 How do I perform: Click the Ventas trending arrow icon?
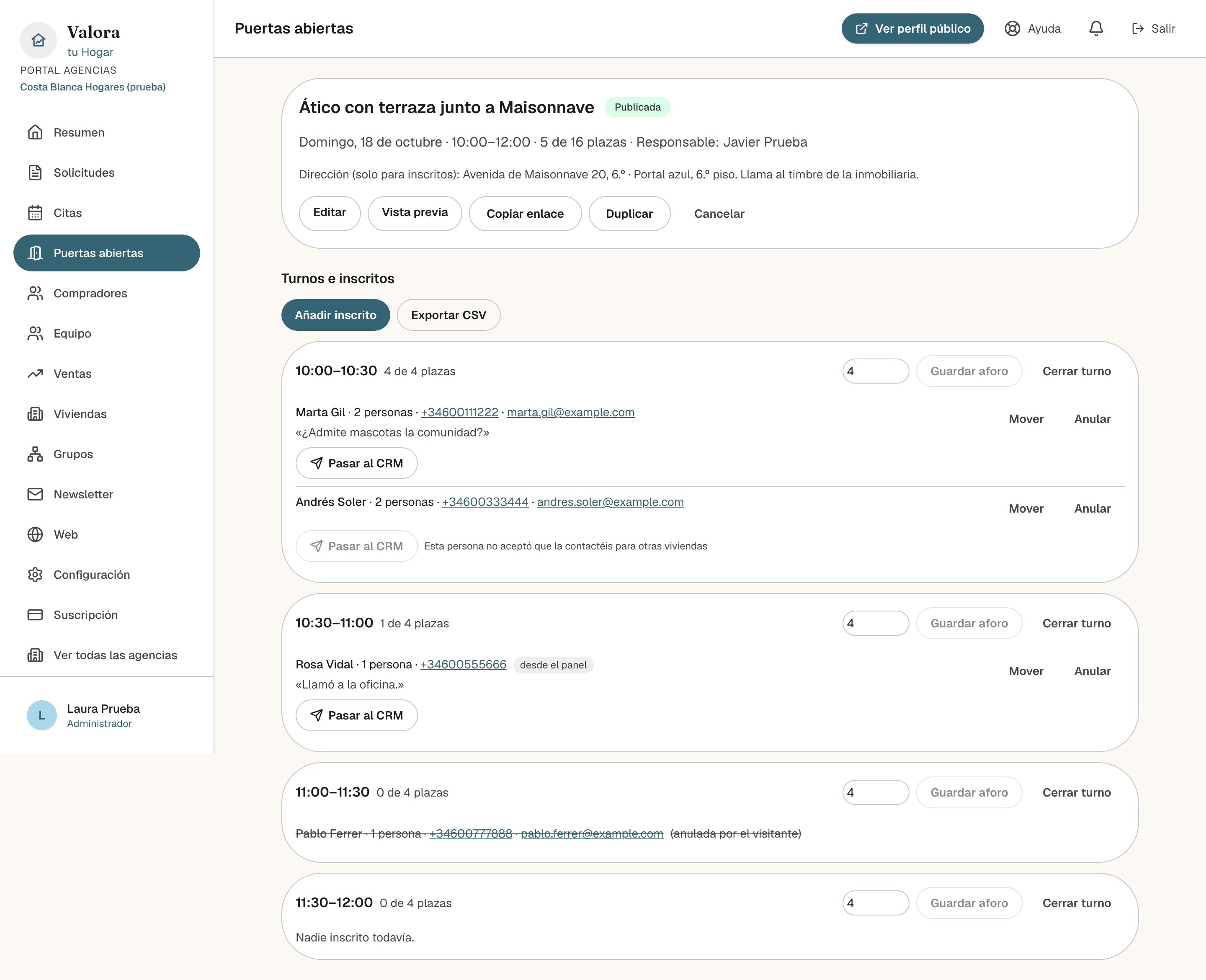point(35,373)
